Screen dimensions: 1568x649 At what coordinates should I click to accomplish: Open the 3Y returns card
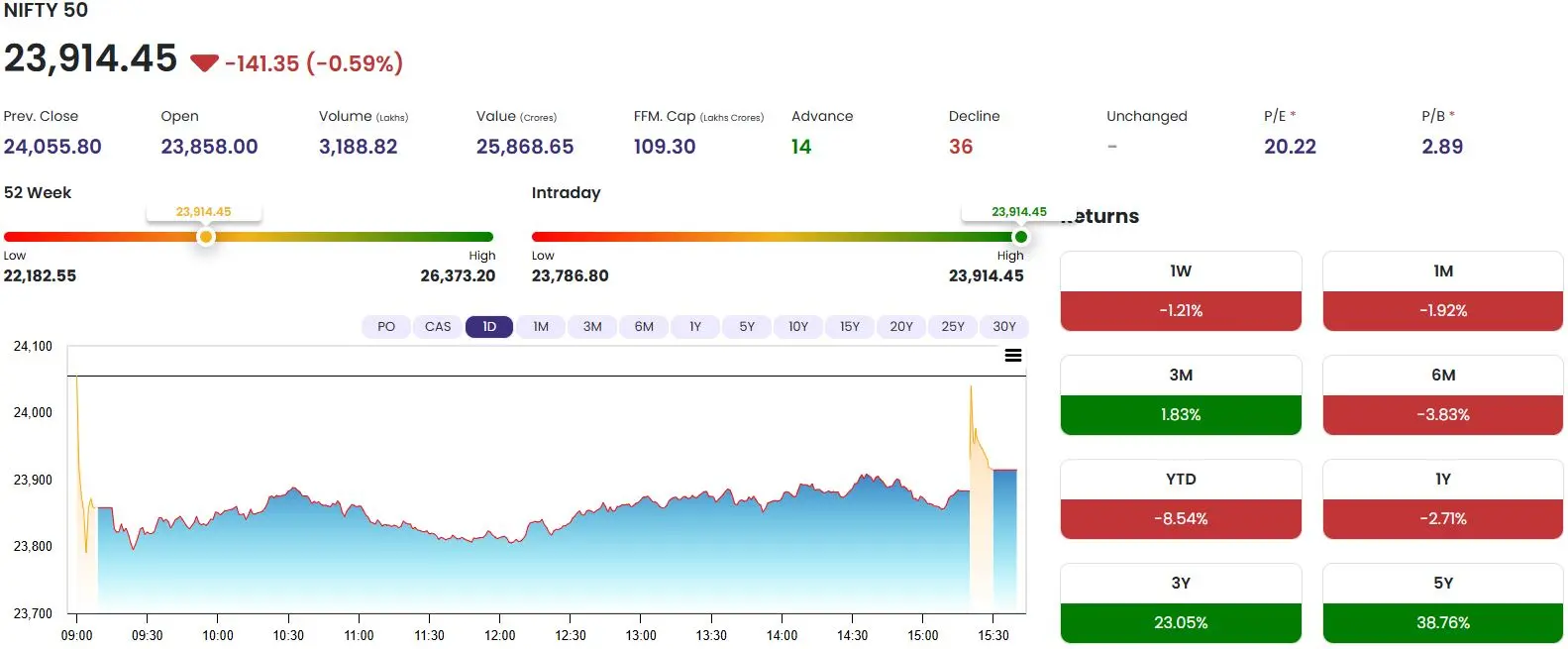pos(1181,602)
